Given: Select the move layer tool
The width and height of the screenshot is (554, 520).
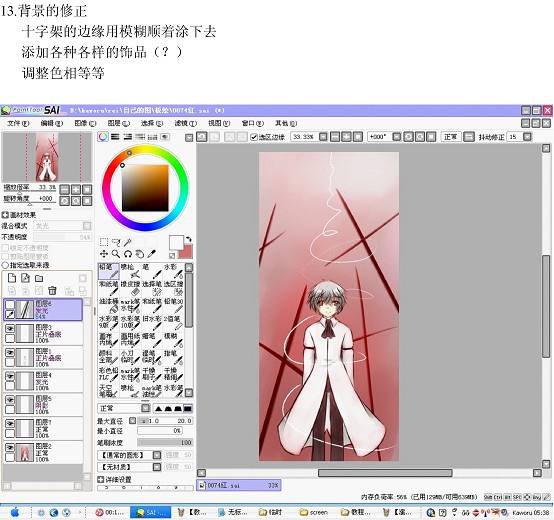Looking at the screenshot, I should (x=104, y=254).
